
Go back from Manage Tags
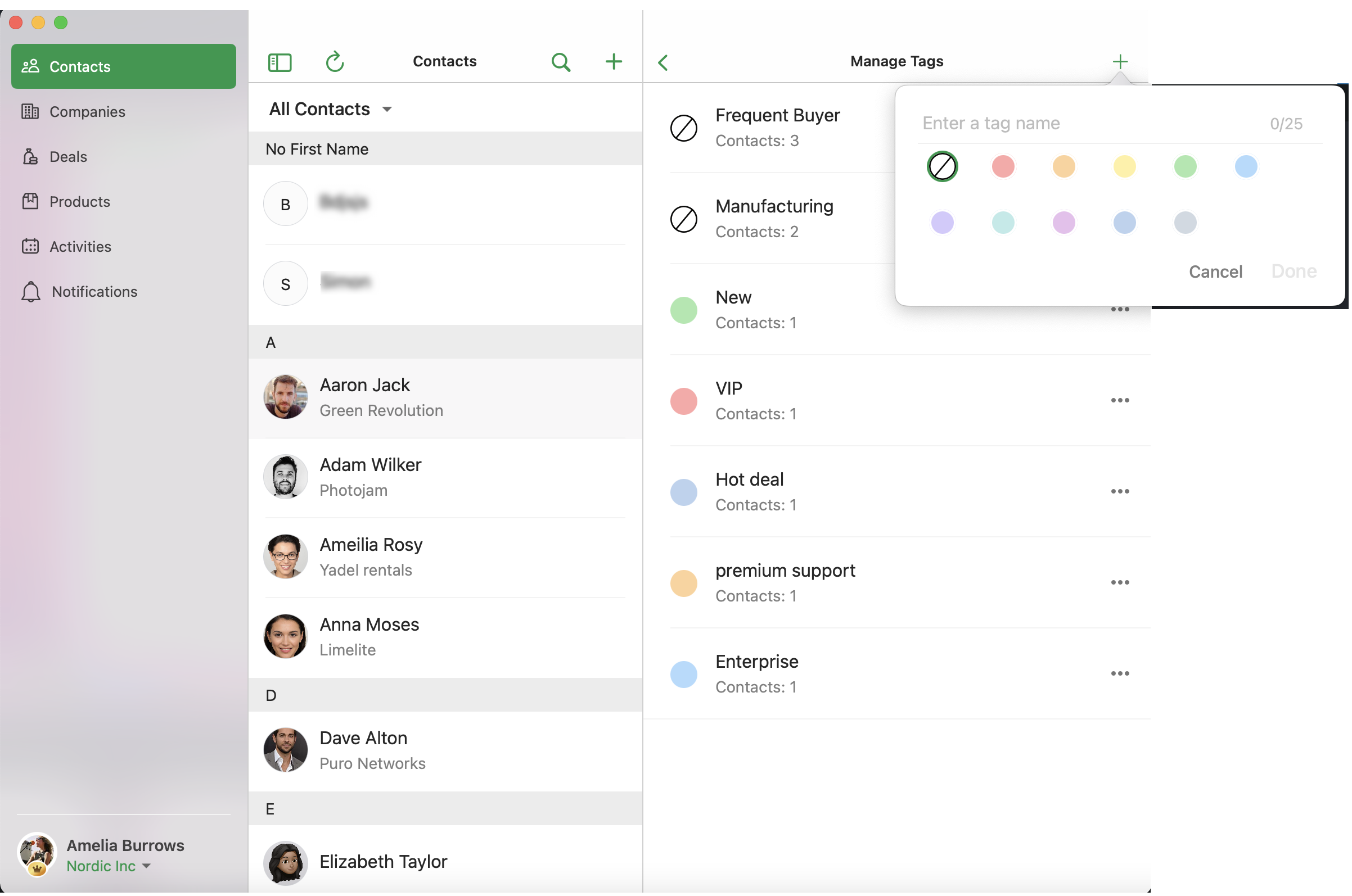tap(663, 62)
